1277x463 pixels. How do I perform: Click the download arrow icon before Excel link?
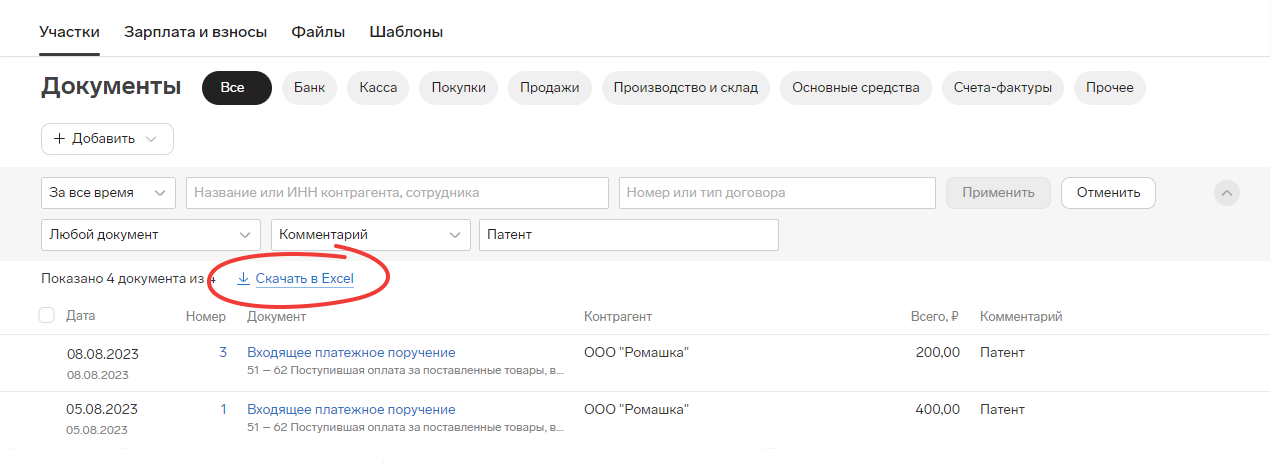(243, 279)
